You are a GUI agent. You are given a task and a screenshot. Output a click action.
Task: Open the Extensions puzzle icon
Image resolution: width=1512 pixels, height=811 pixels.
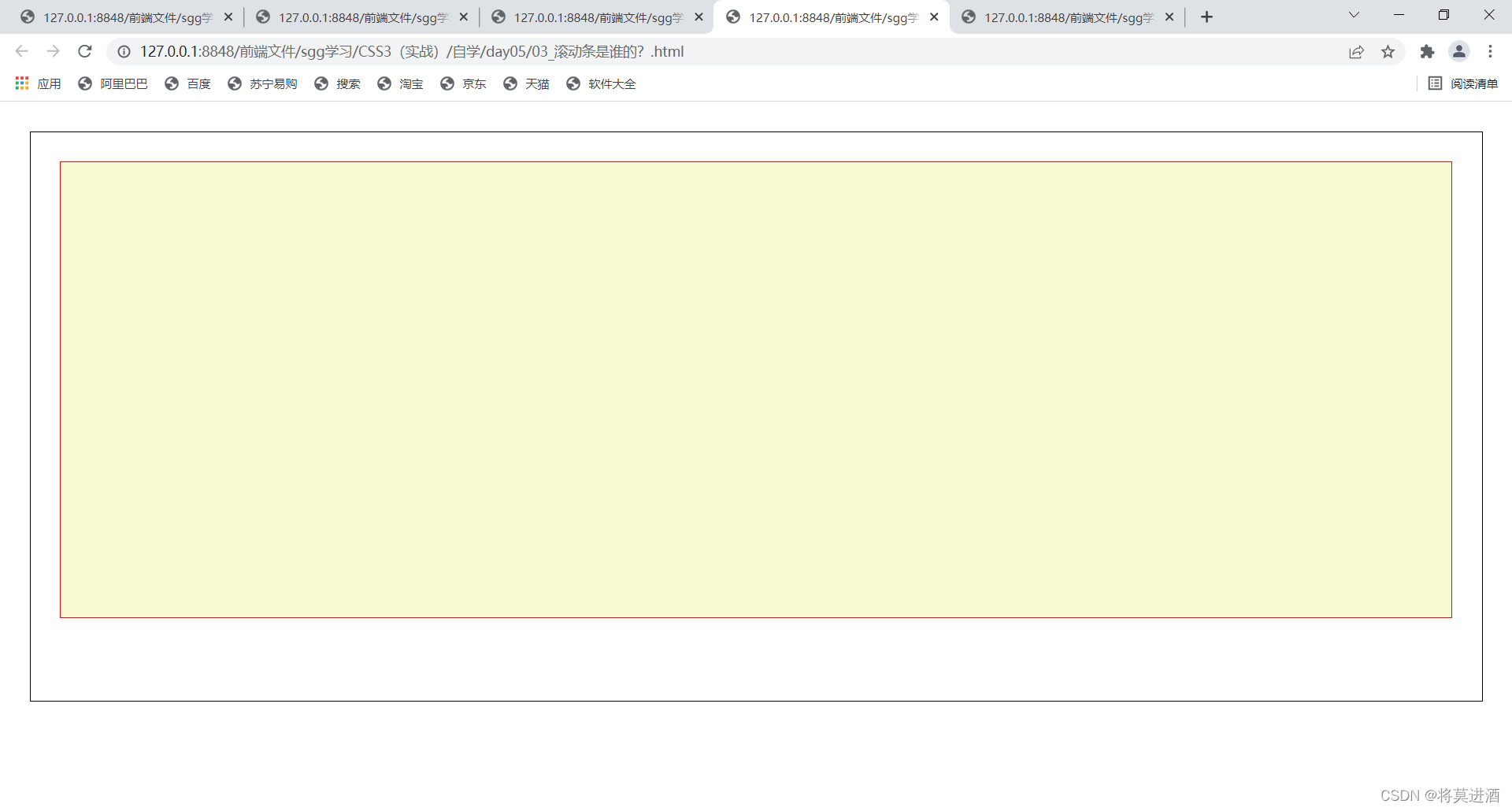tap(1427, 52)
